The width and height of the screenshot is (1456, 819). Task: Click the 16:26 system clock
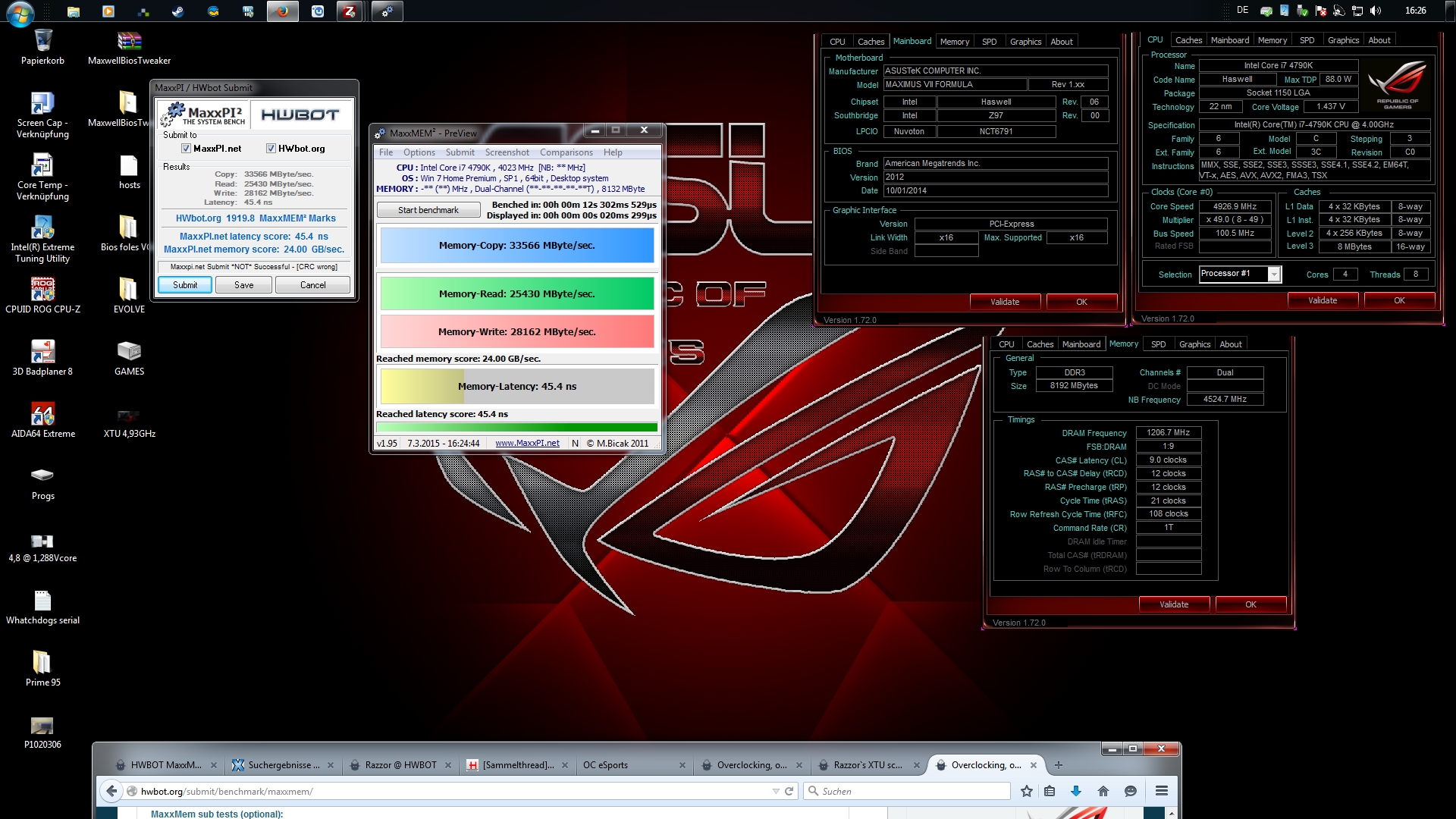[x=1415, y=11]
